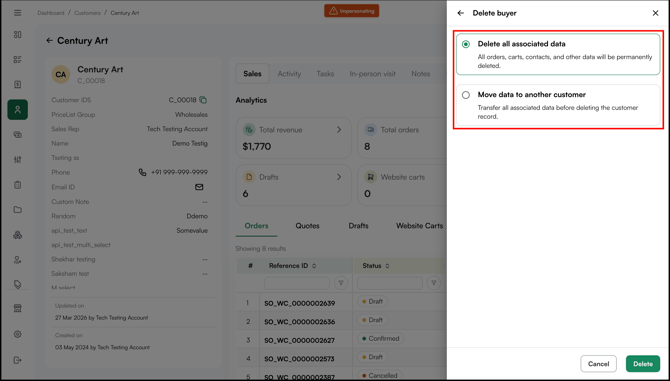
Task: Open order SO_WC_0000002573
Action: (300, 359)
